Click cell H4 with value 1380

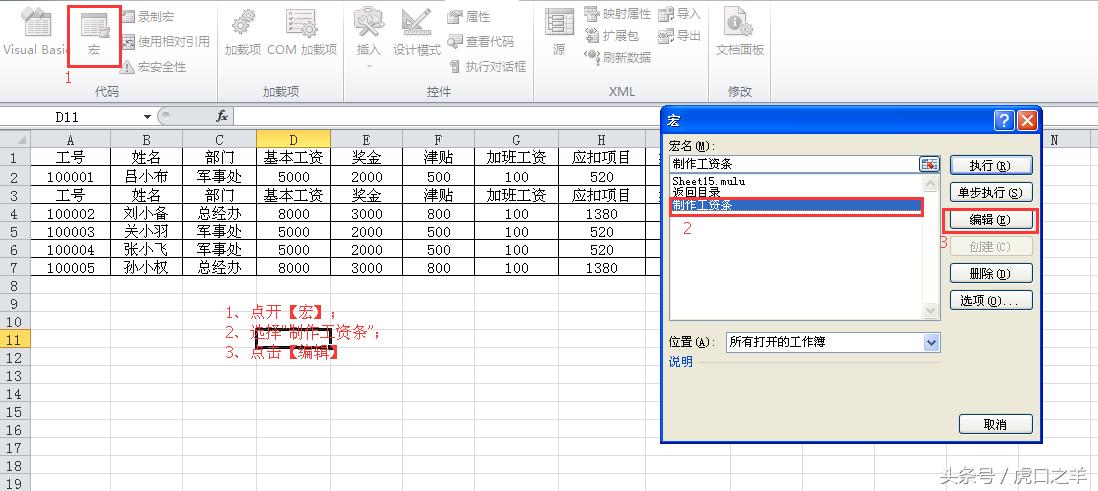tap(602, 214)
